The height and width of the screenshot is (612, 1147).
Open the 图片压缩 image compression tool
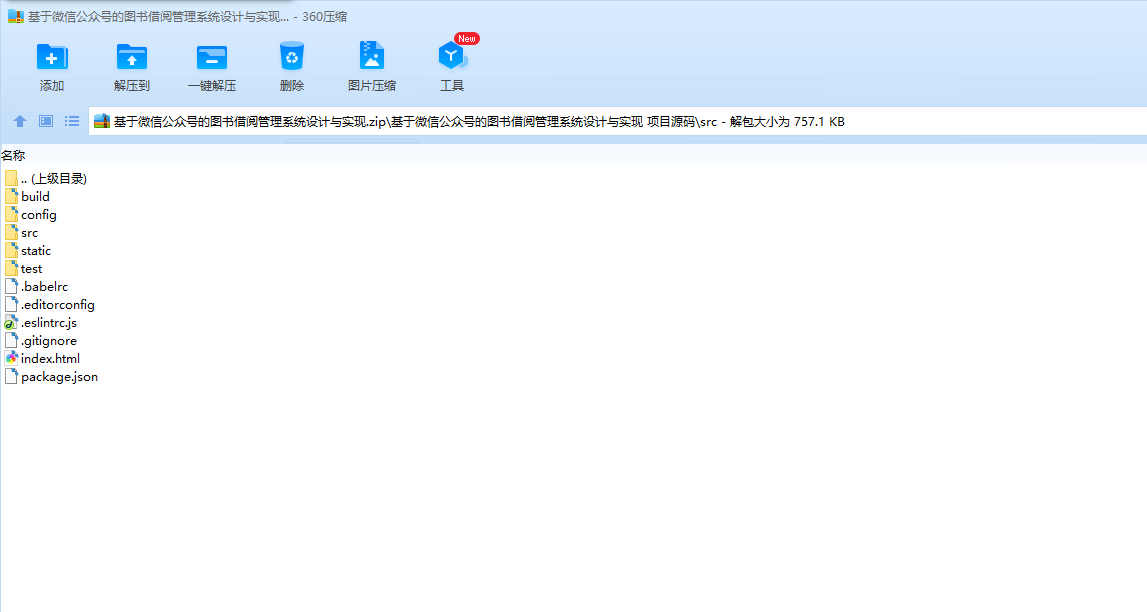point(372,56)
